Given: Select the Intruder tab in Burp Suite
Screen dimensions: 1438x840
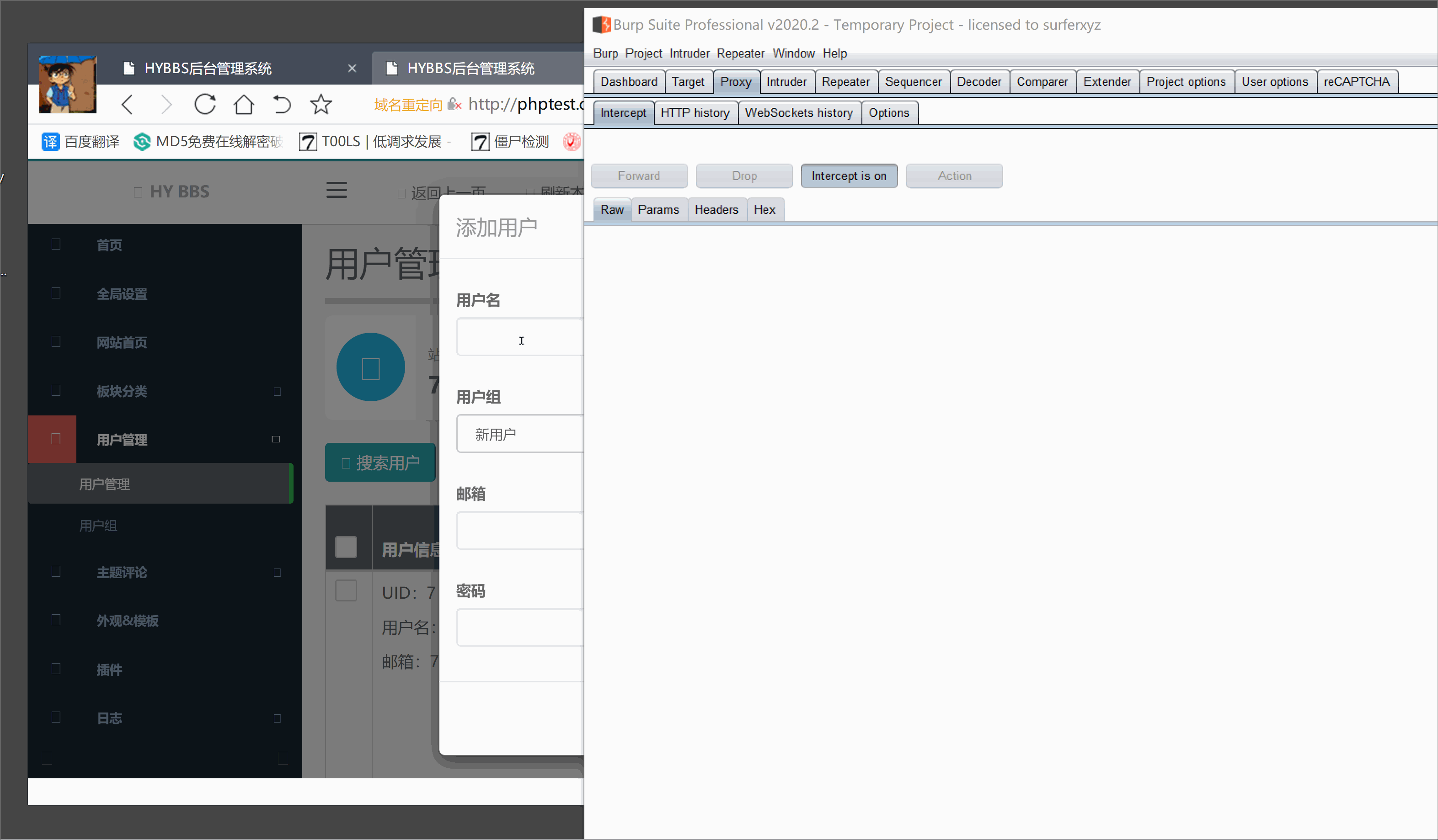Looking at the screenshot, I should coord(785,81).
